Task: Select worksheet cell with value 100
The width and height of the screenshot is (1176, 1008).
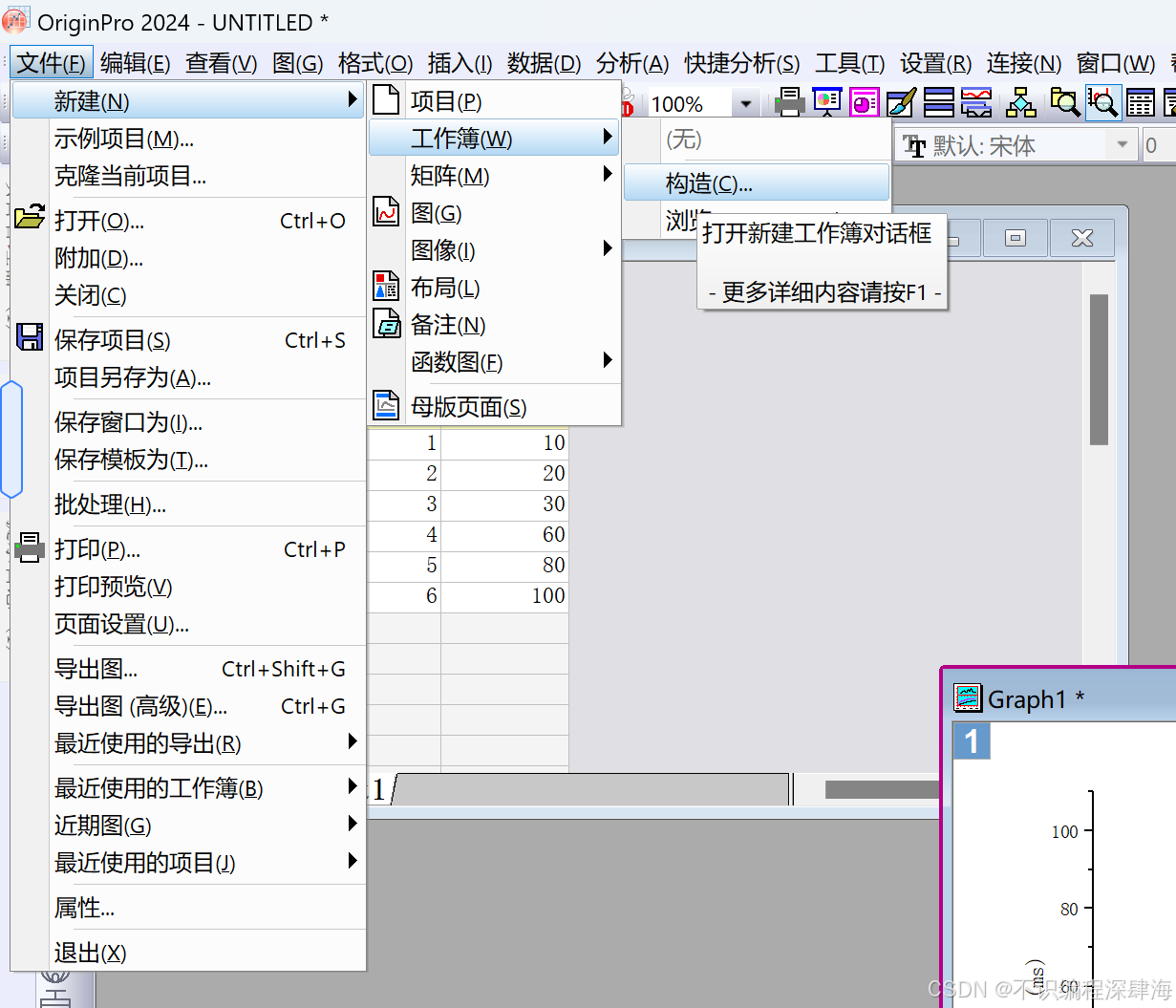Action: (x=504, y=595)
